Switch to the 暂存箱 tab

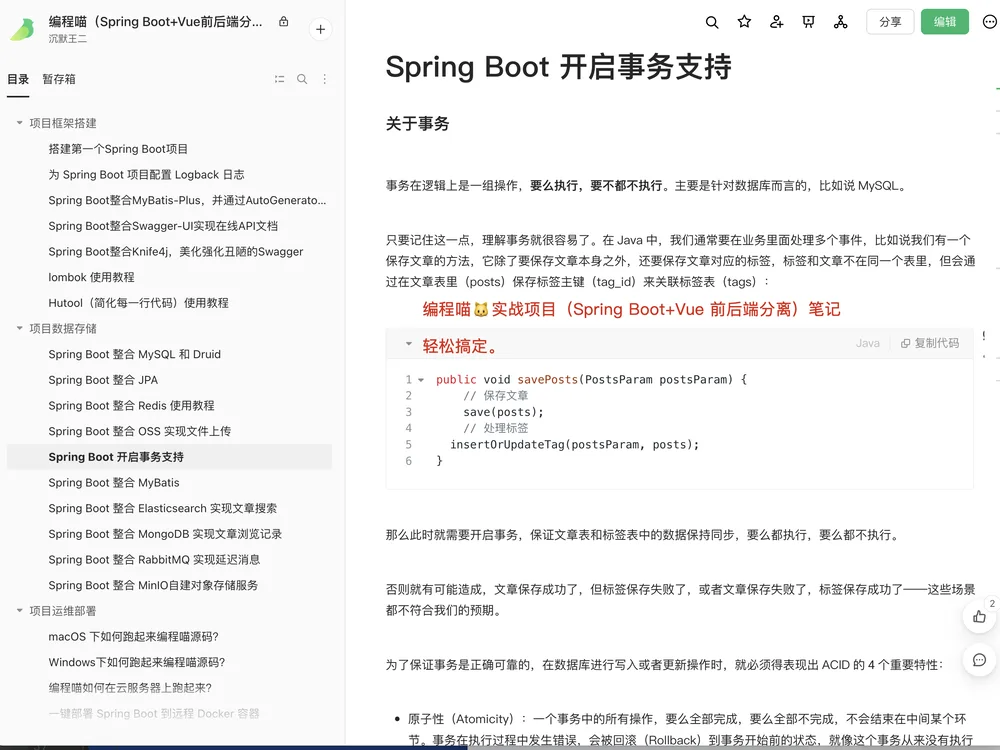(59, 79)
